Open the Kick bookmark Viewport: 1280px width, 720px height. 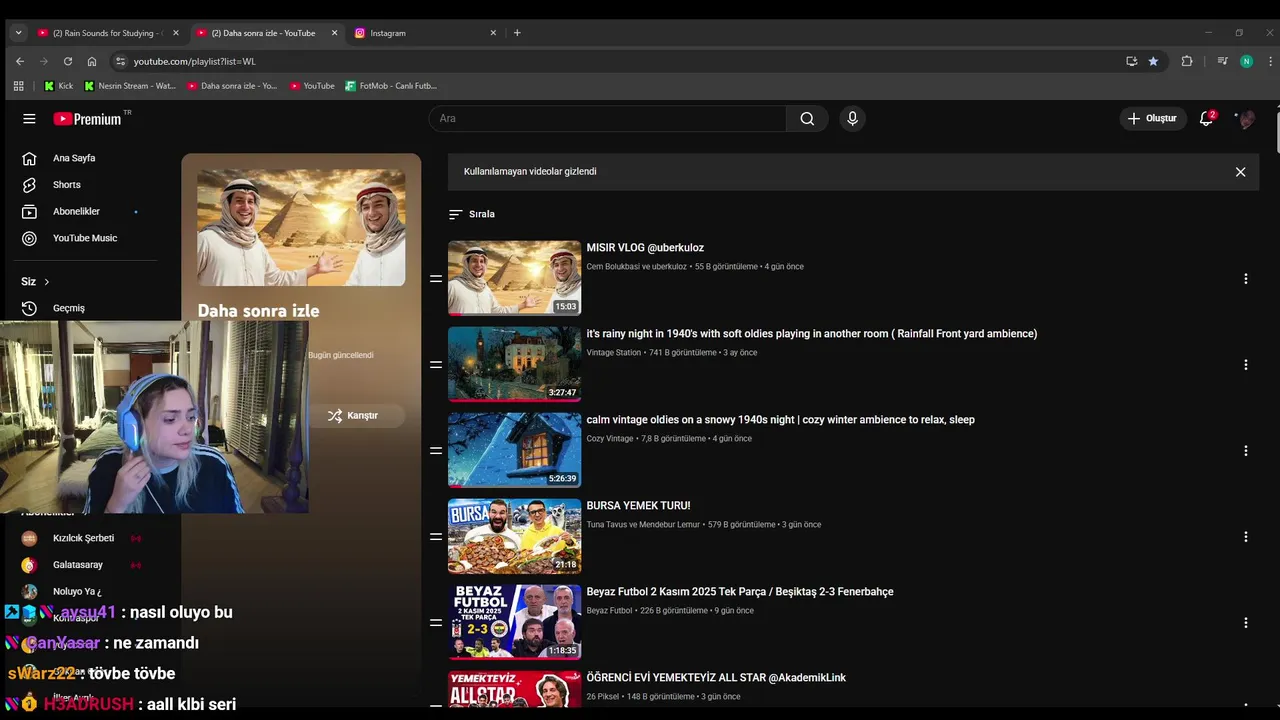pyautogui.click(x=58, y=86)
